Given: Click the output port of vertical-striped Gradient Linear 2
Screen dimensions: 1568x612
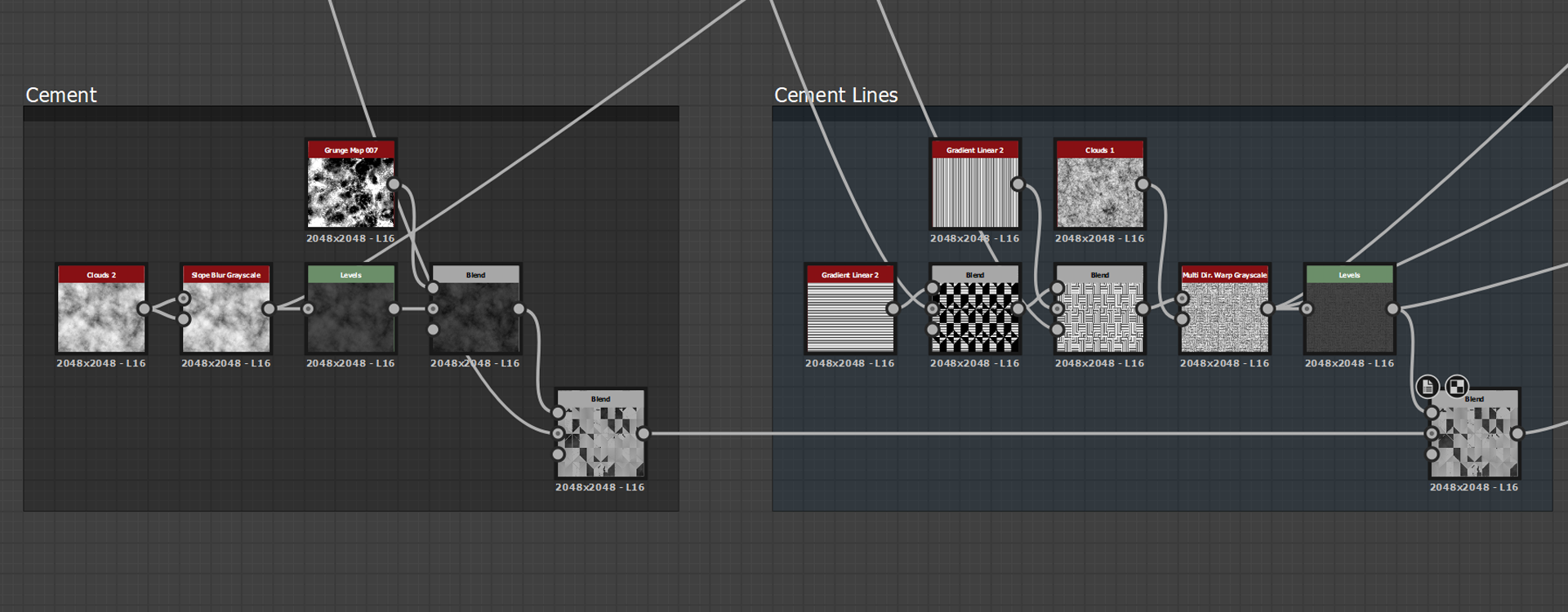Looking at the screenshot, I should [1018, 184].
